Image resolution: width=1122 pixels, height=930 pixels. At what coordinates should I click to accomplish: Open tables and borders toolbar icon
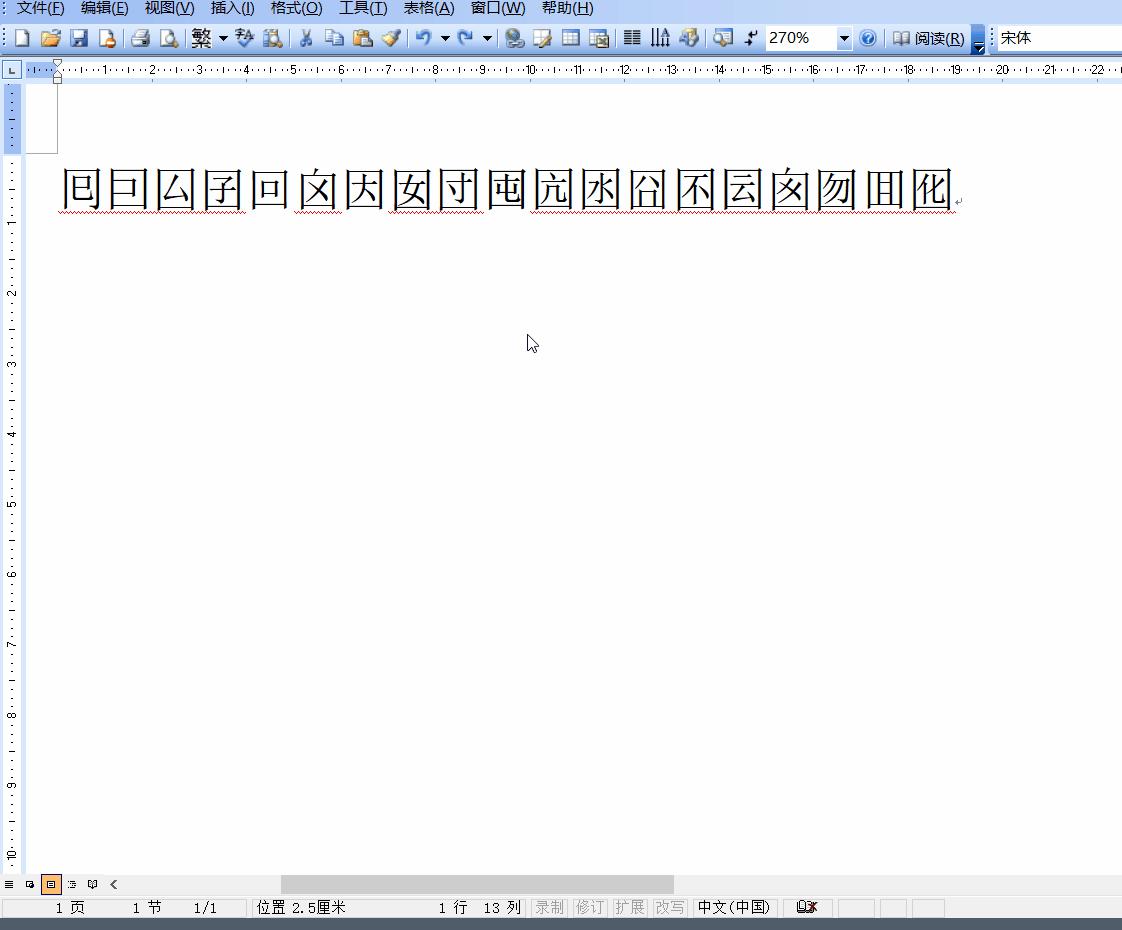point(542,38)
